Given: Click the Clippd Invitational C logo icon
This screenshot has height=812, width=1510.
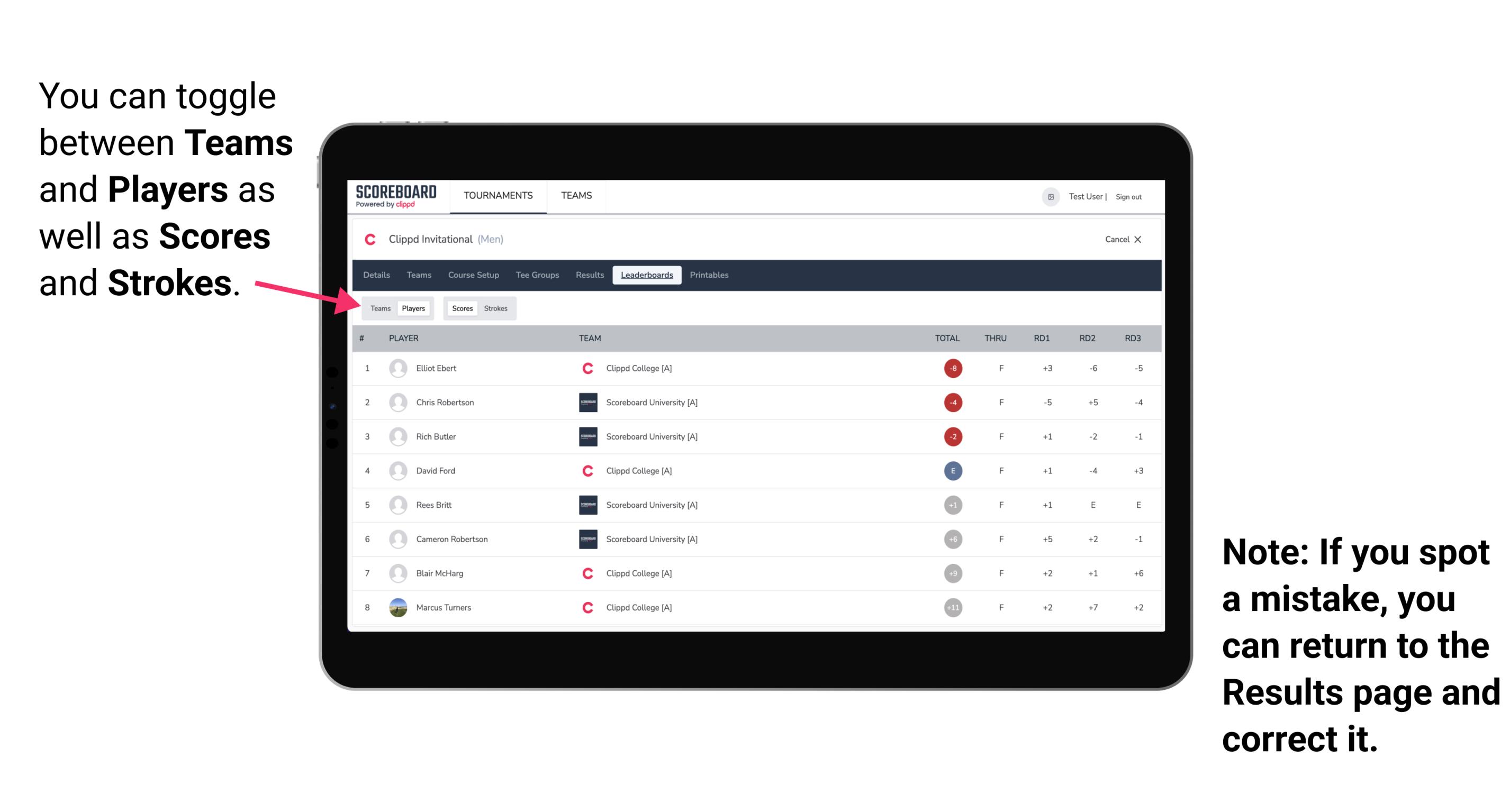Looking at the screenshot, I should (369, 239).
